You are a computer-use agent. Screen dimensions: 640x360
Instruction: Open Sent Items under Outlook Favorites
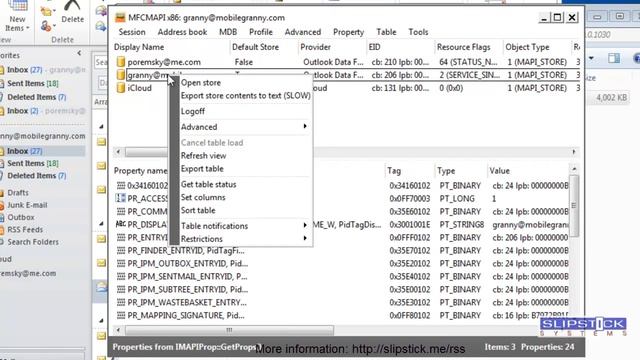click(x=33, y=83)
